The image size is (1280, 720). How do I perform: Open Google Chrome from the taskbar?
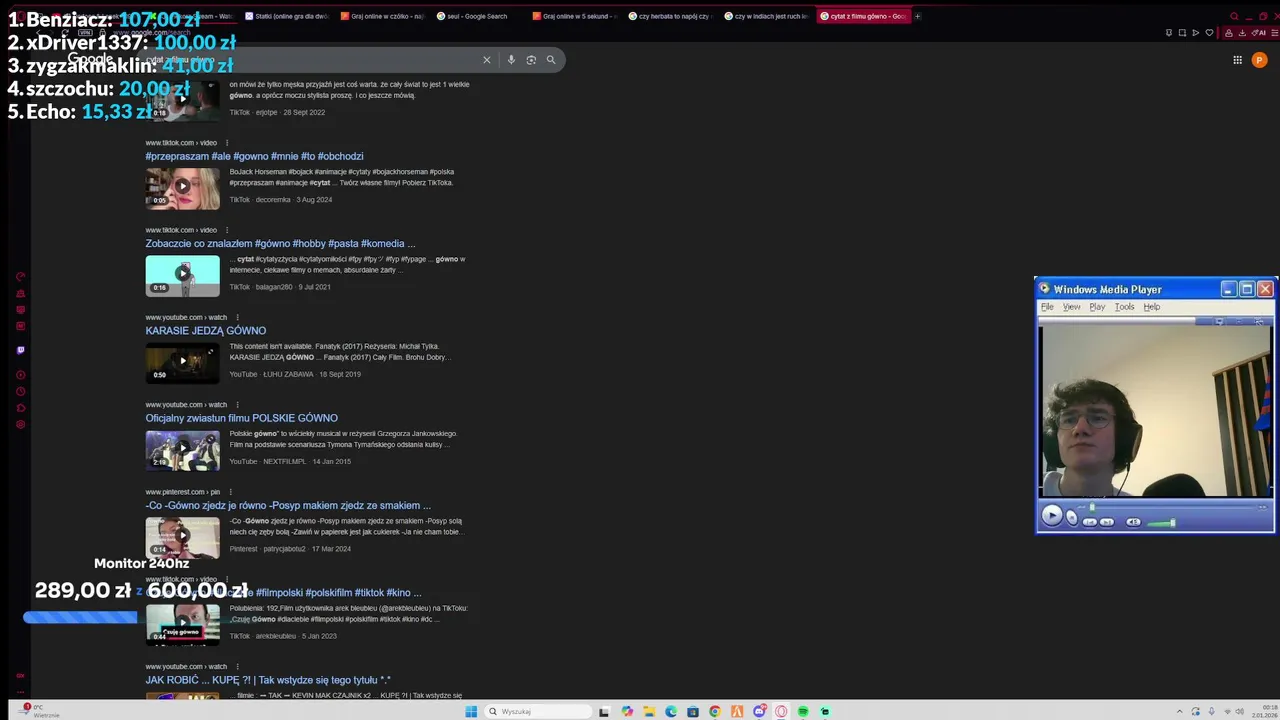pyautogui.click(x=715, y=712)
